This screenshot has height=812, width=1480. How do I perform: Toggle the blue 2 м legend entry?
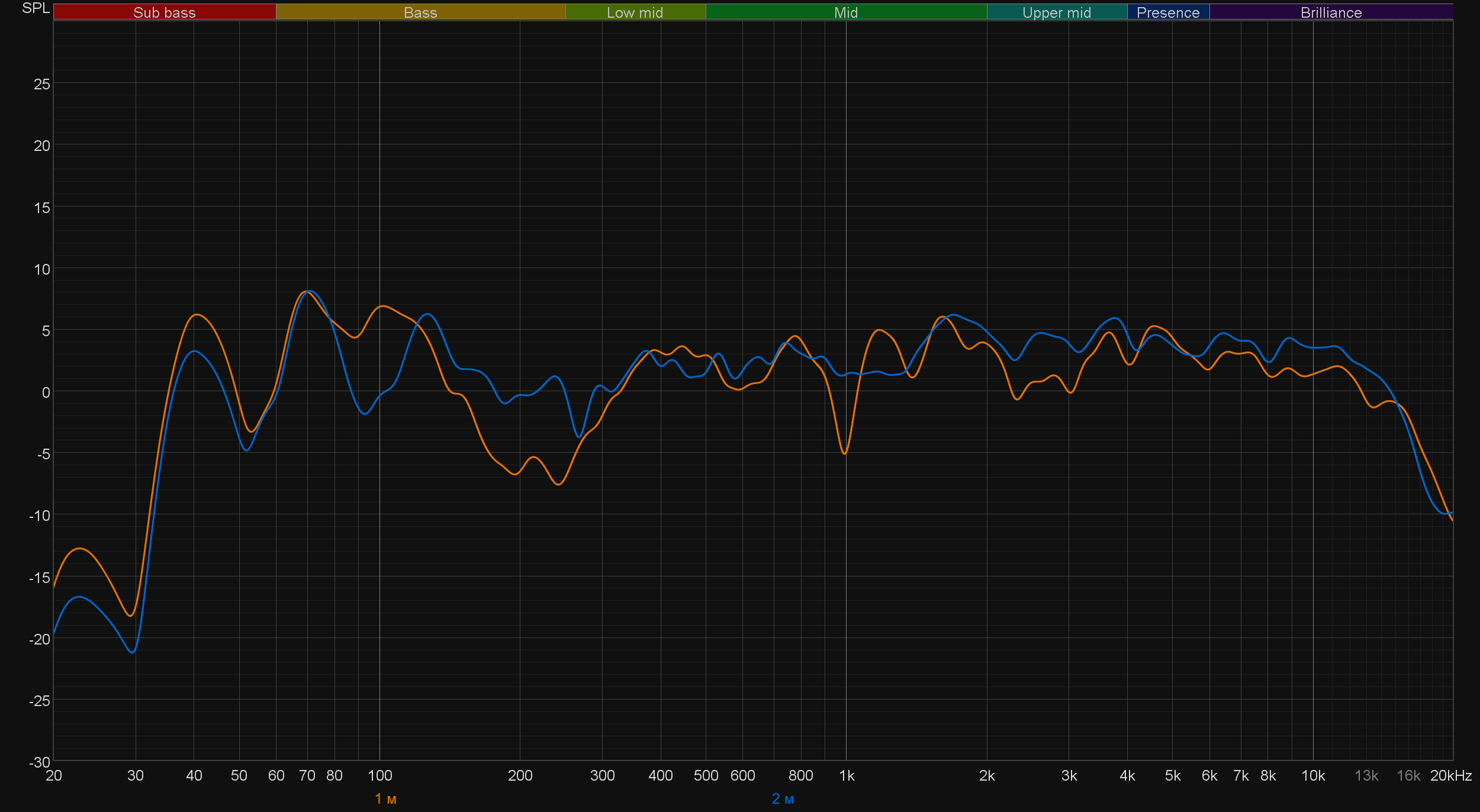click(783, 798)
